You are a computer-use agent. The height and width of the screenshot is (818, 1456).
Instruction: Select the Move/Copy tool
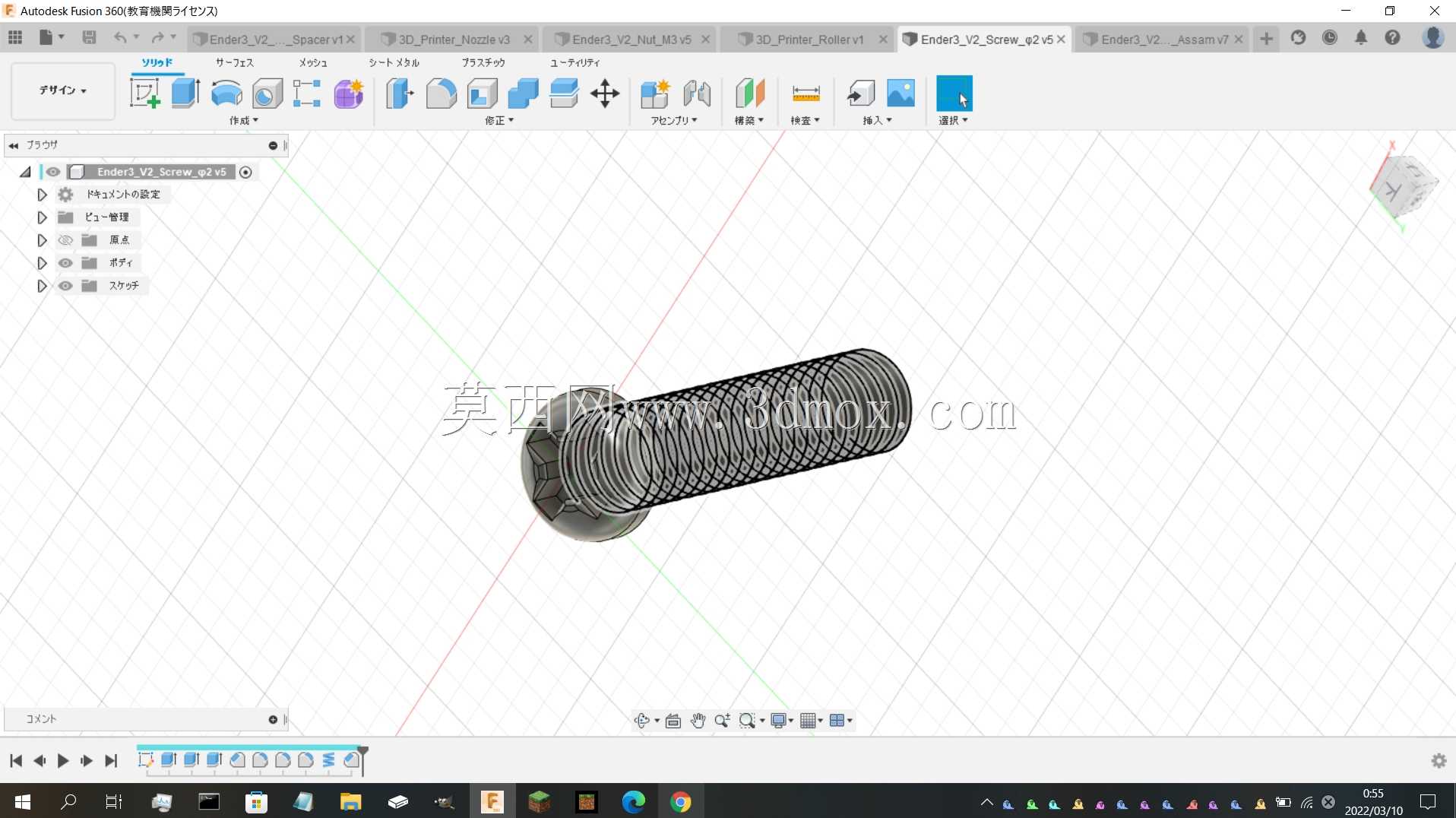pos(605,94)
